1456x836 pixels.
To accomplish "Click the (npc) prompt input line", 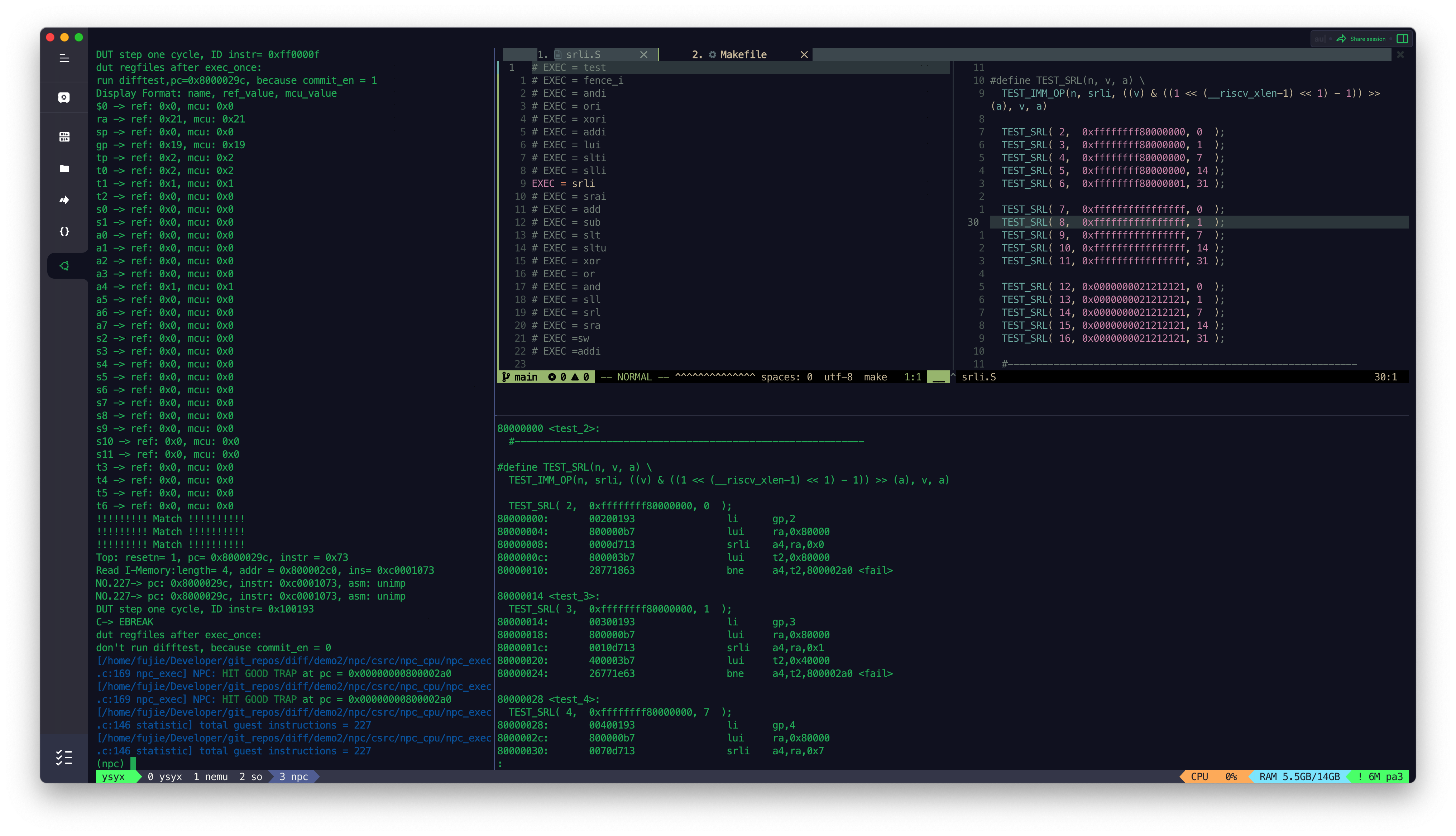I will 116,764.
